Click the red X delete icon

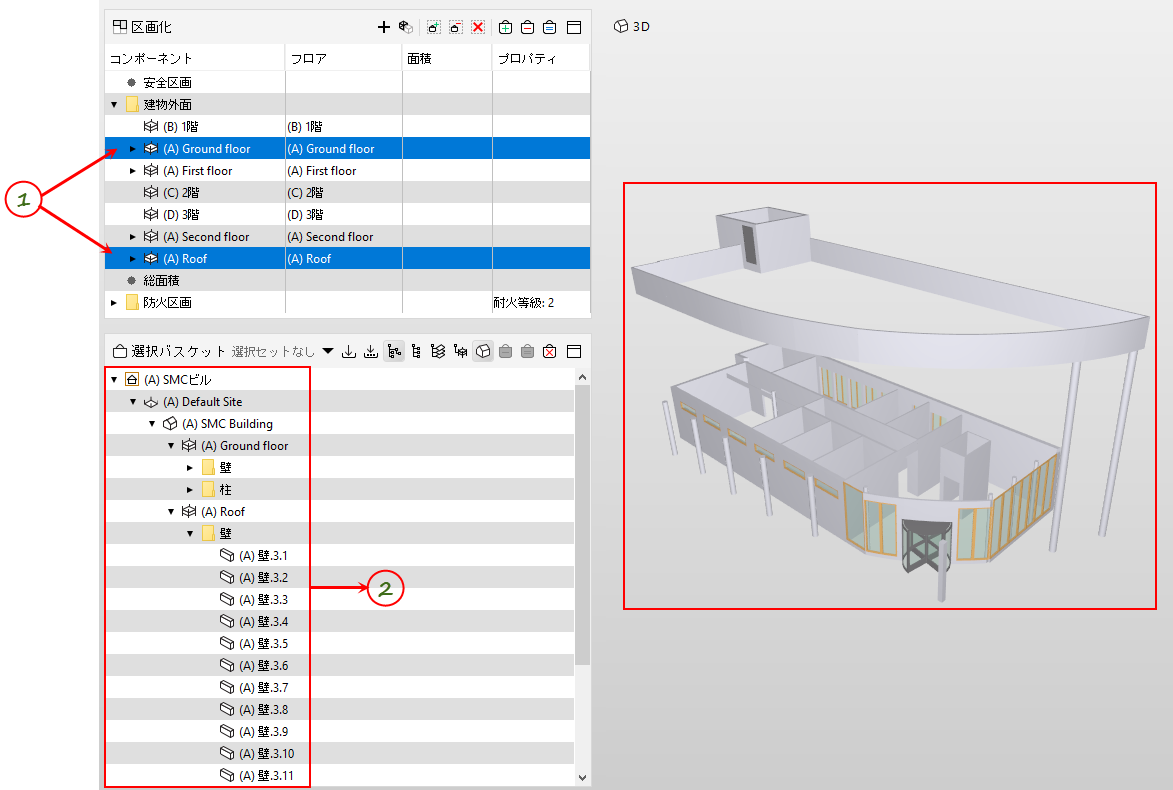478,27
